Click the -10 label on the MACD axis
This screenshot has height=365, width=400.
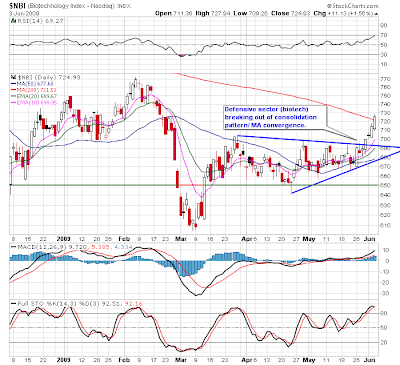(384, 272)
